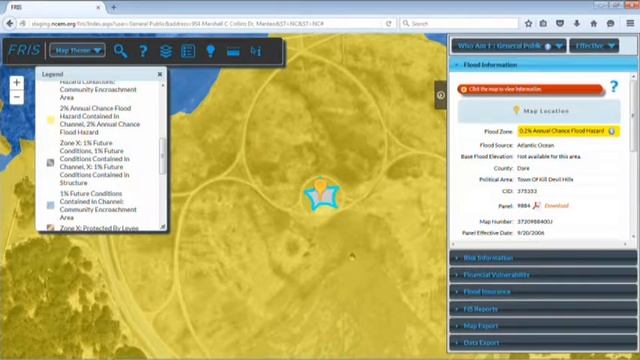Open the browser downloads arrow
Viewport: 640px width, 360px height.
coord(576,24)
